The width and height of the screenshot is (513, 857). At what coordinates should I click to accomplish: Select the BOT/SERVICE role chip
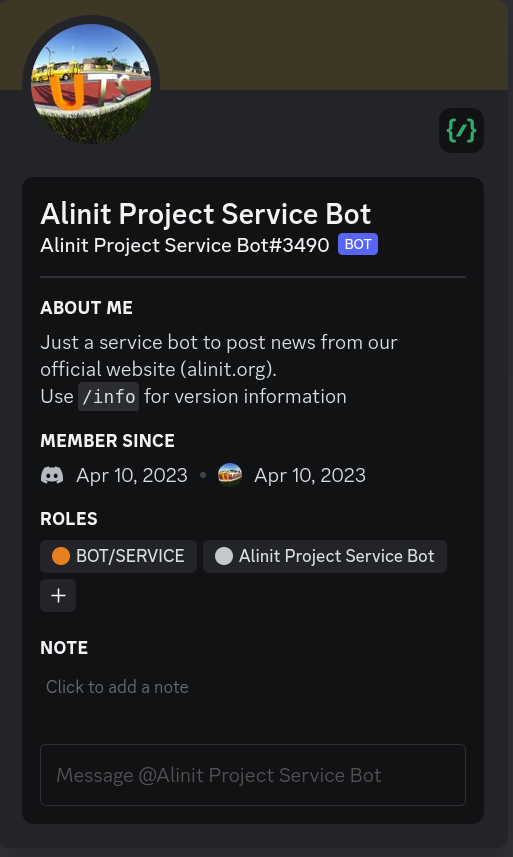(119, 556)
